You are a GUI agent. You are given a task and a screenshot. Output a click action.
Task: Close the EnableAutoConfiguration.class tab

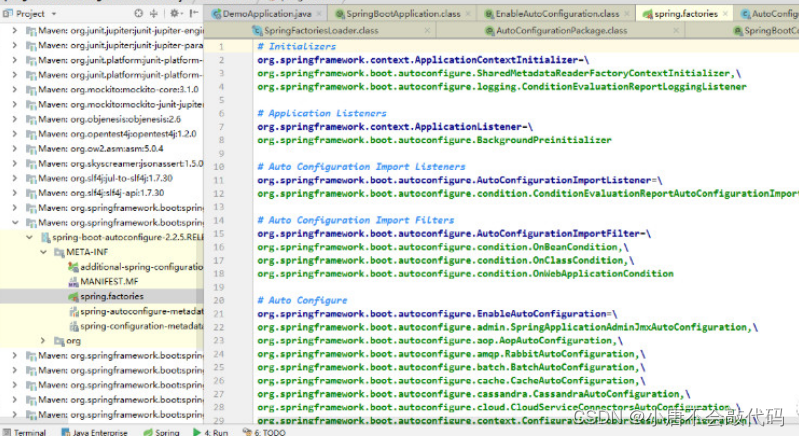click(x=627, y=14)
